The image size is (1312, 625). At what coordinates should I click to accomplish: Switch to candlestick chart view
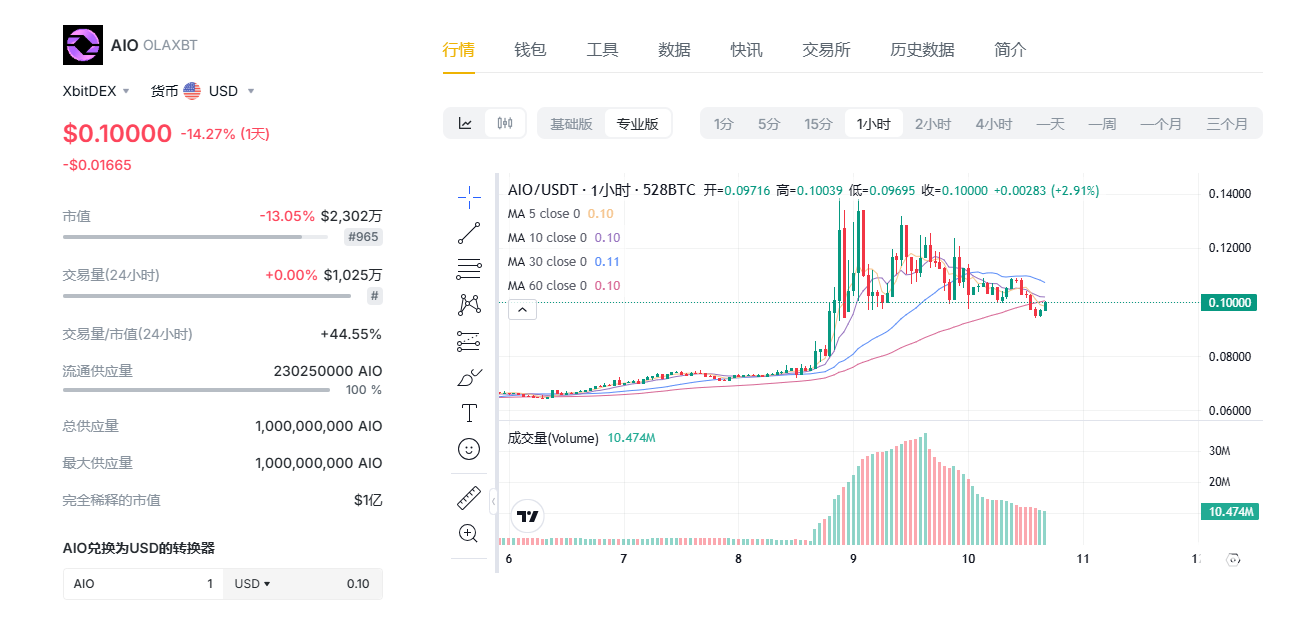(505, 124)
